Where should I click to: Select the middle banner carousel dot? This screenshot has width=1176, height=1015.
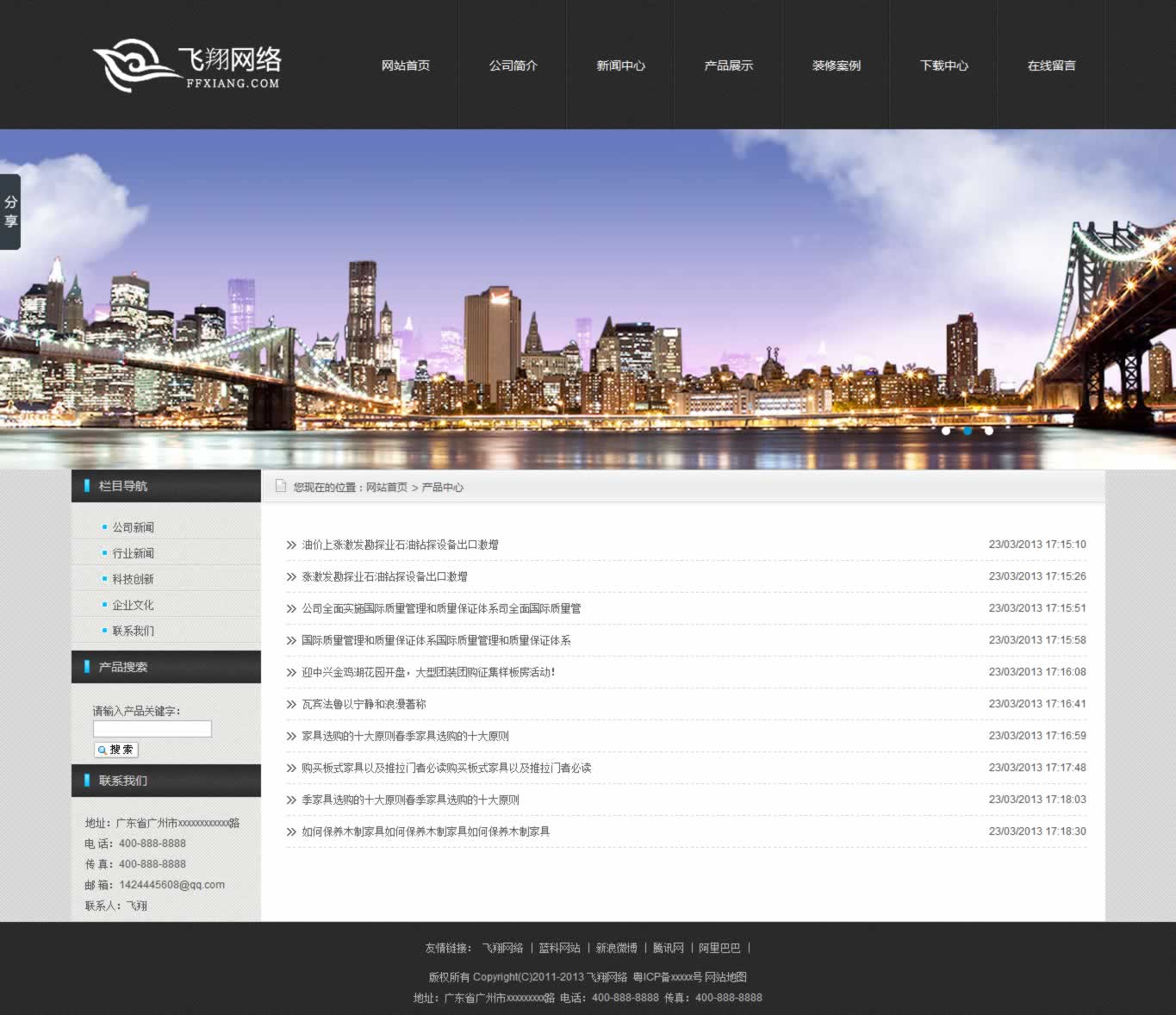click(x=968, y=431)
